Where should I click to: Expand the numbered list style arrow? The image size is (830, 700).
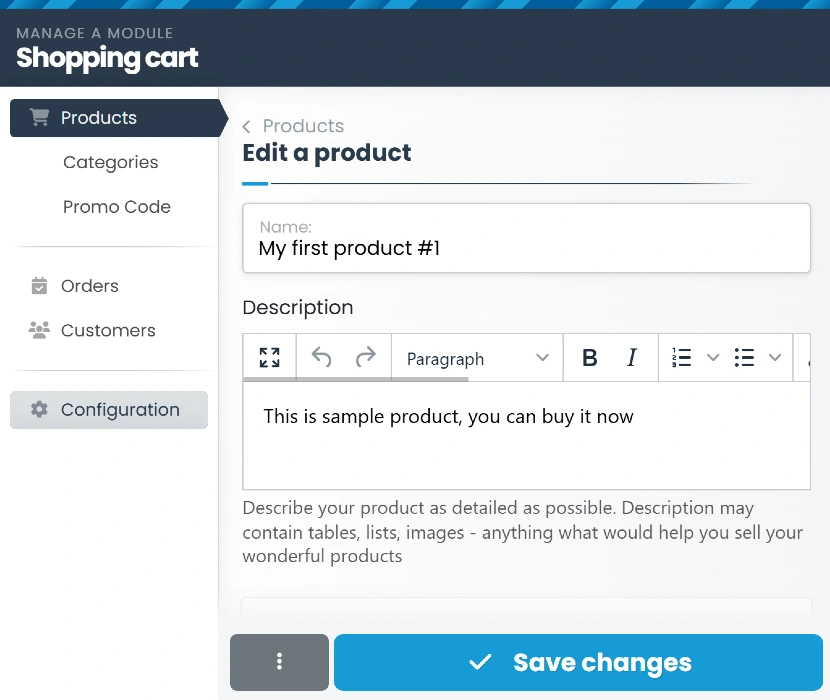(713, 358)
